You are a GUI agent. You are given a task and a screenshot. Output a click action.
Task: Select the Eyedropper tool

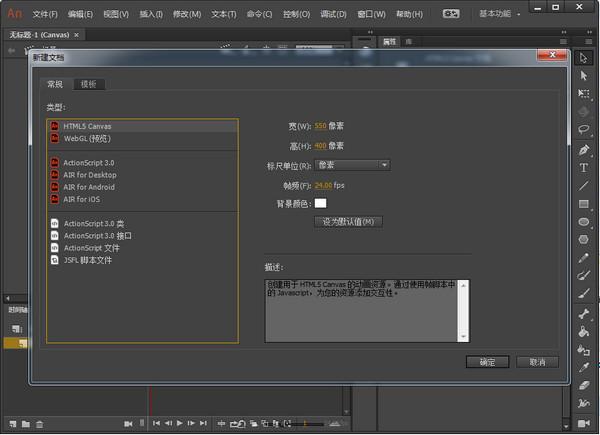tap(583, 368)
